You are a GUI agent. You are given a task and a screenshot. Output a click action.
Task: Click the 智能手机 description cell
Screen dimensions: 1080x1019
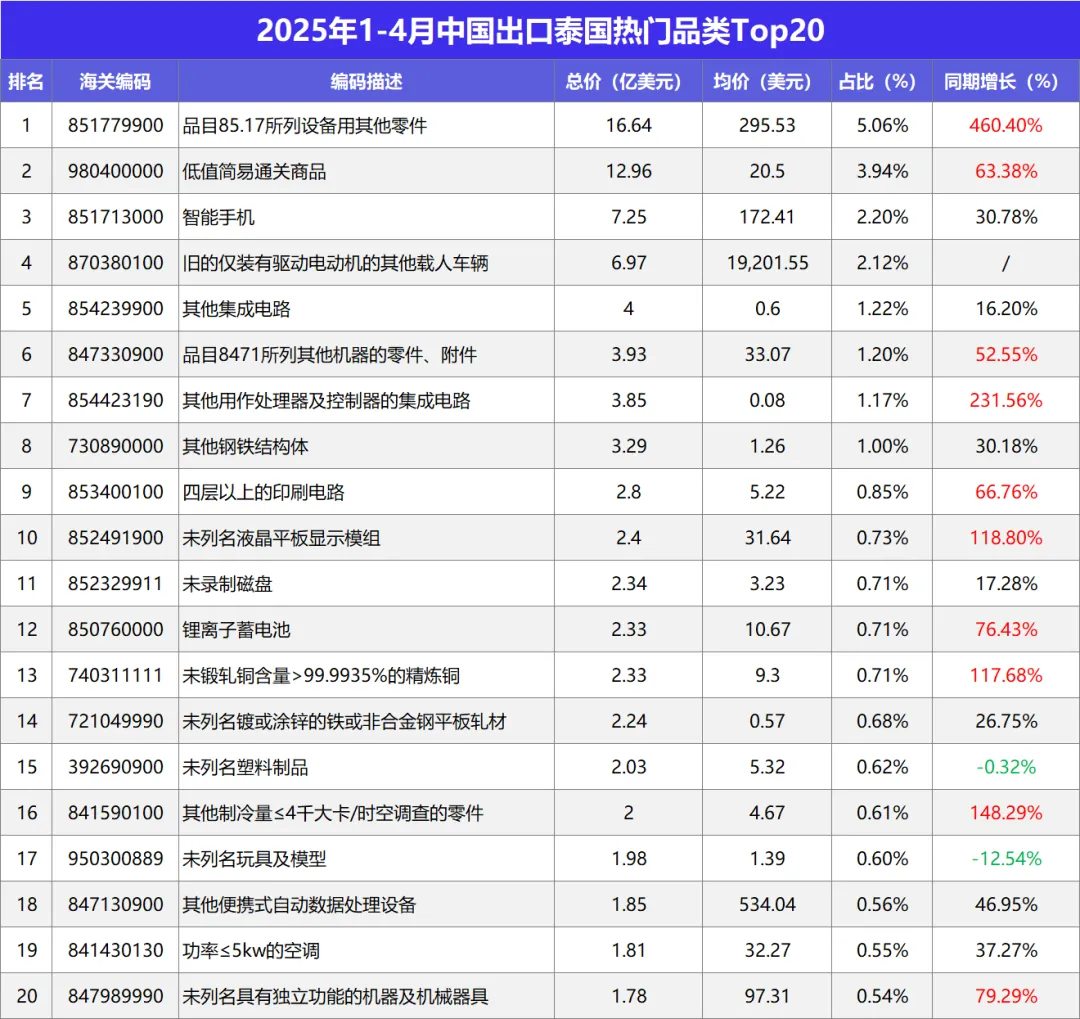366,217
